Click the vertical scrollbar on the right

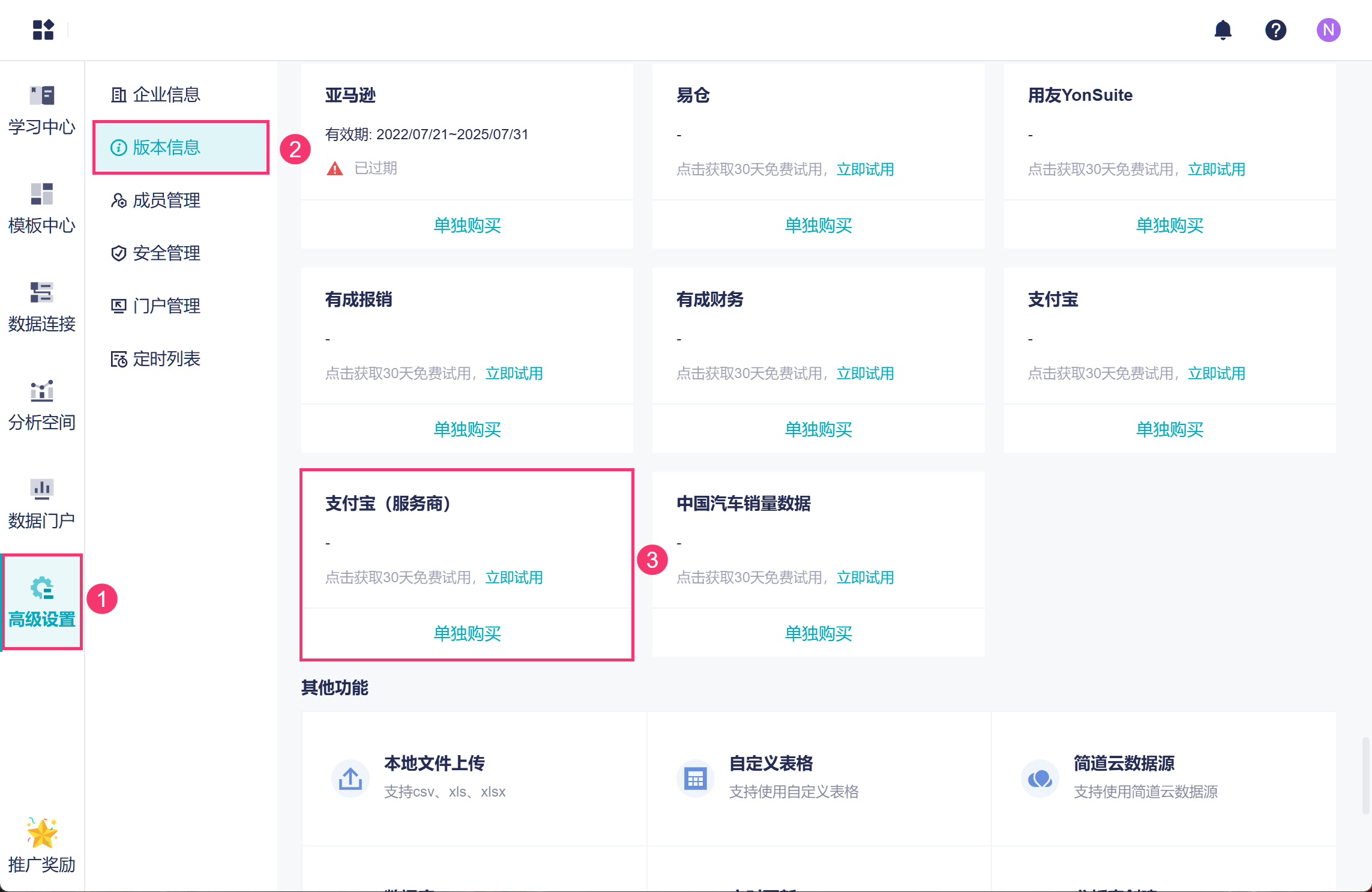[1365, 776]
